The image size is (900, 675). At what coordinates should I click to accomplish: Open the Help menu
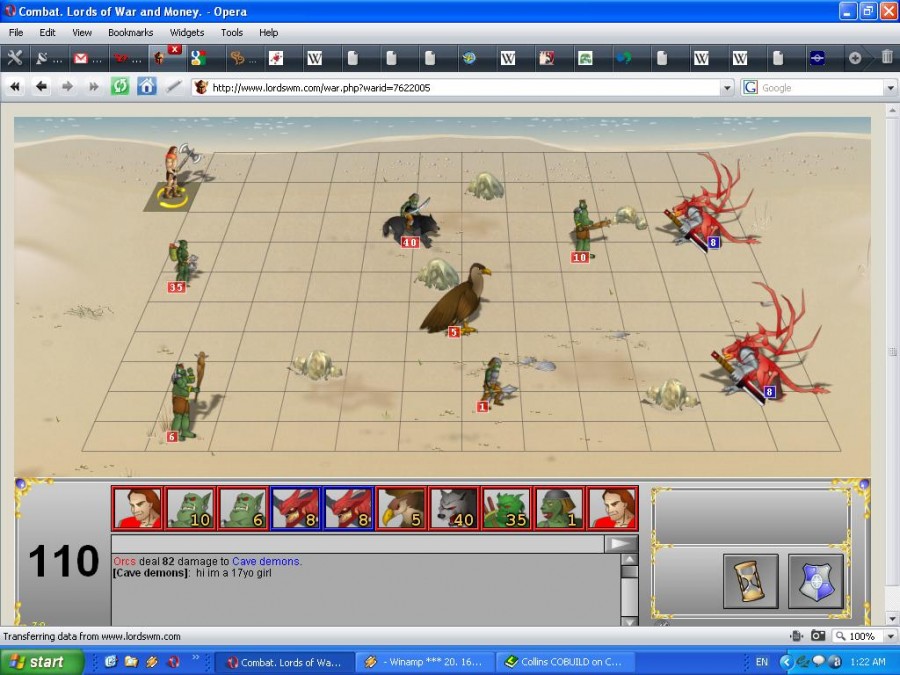pyautogui.click(x=268, y=33)
